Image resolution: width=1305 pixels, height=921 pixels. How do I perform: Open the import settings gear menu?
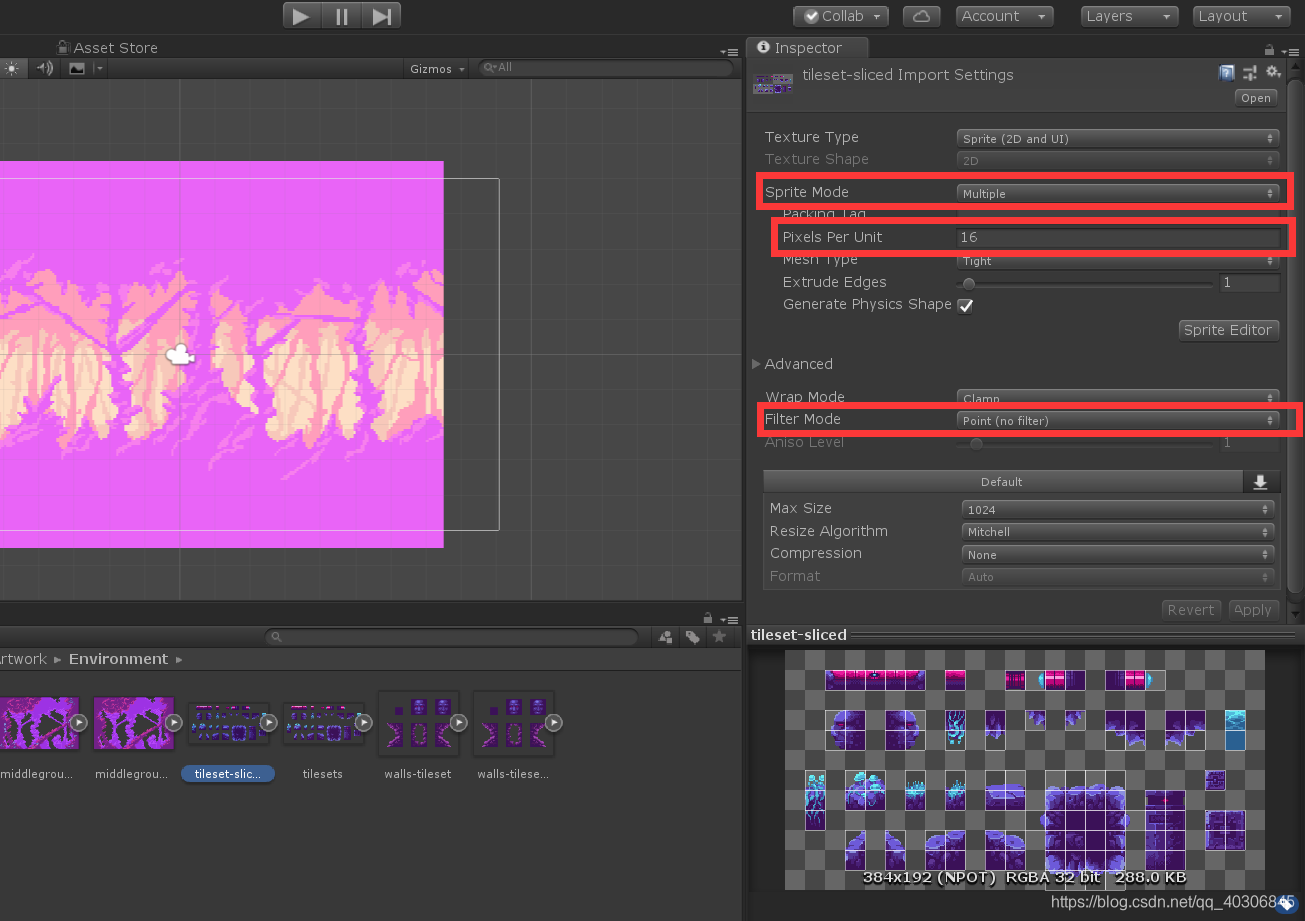click(x=1273, y=73)
